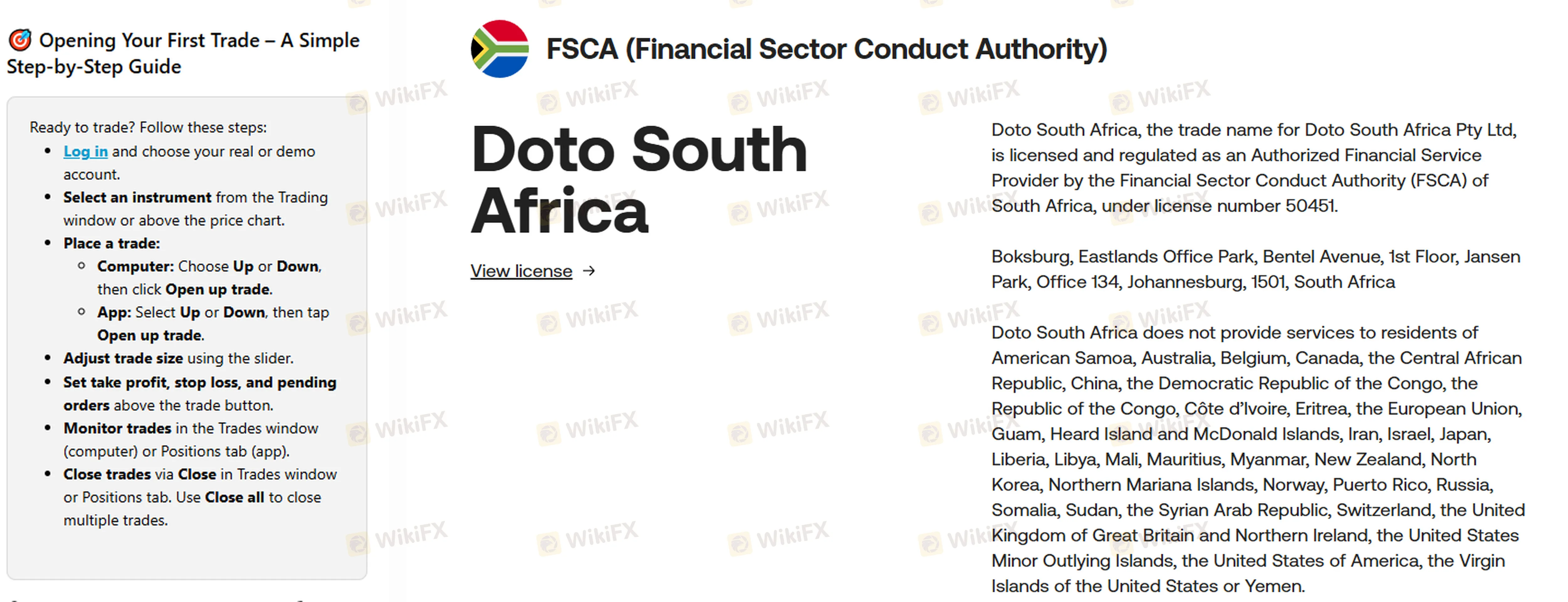This screenshot has width=1568, height=602.
Task: Click the Boksburg, Eastlands Office Park address text
Action: tap(1256, 269)
